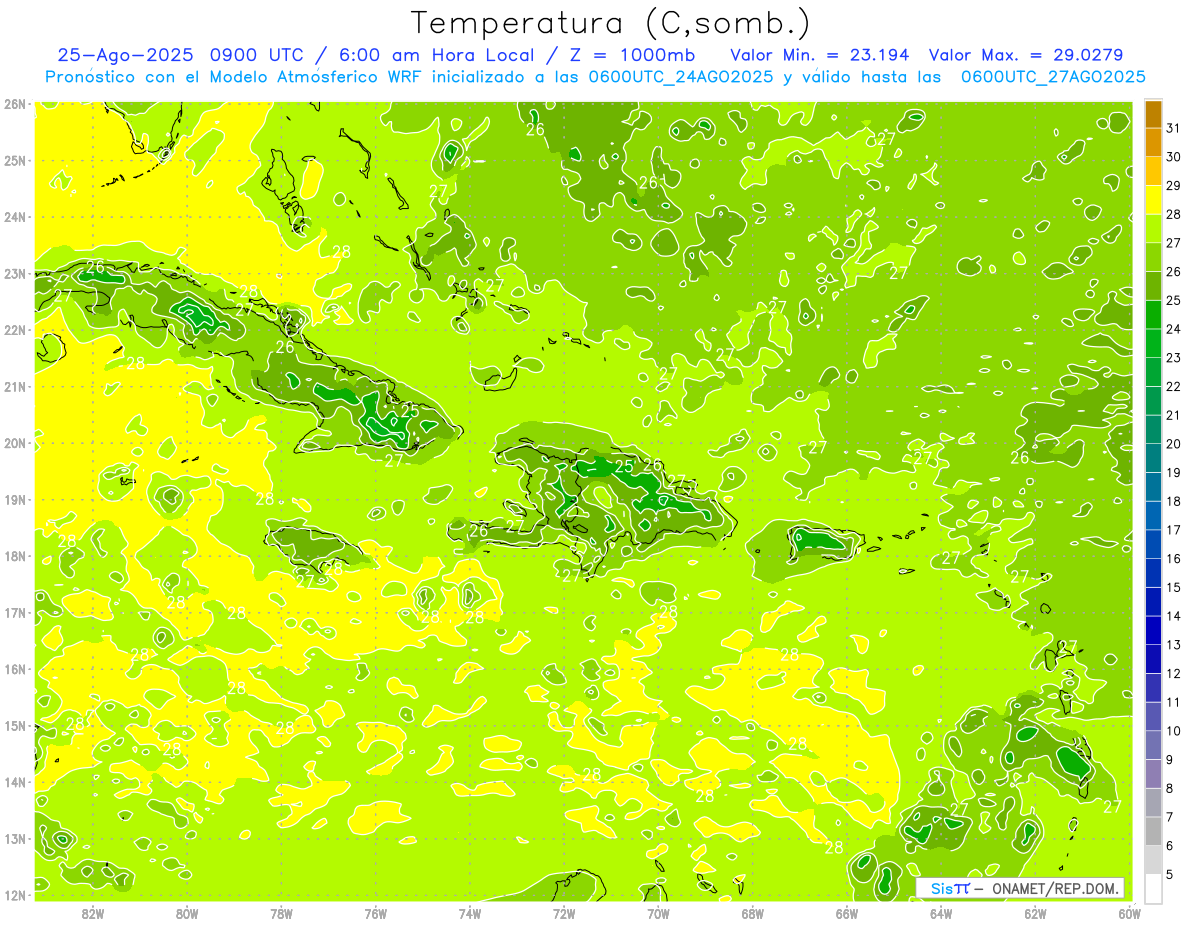Screen dimensions: 1200x927
Task: Click the legend label '12'
Action: [x=1174, y=673]
